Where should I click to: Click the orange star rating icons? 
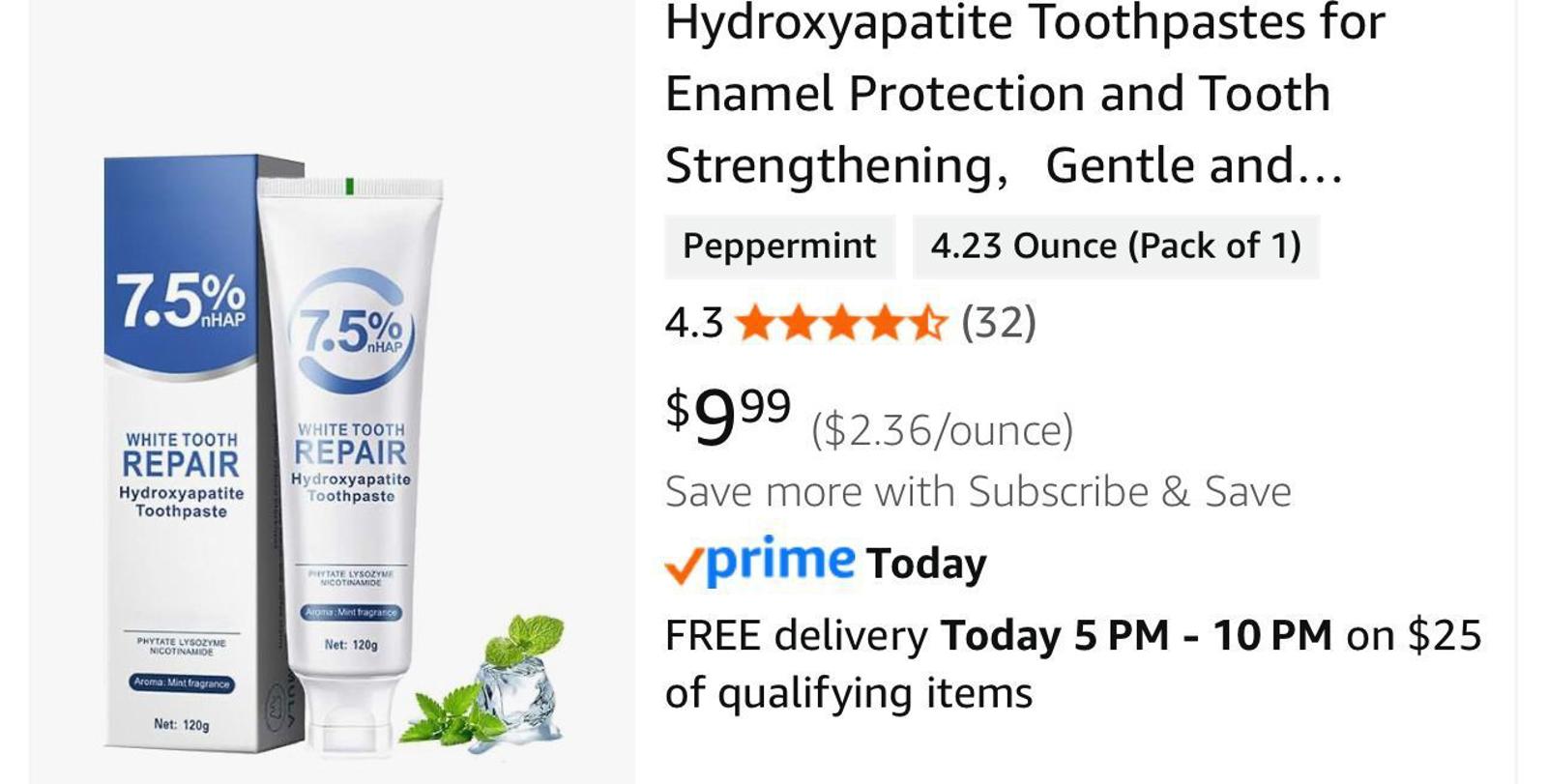coord(841,323)
